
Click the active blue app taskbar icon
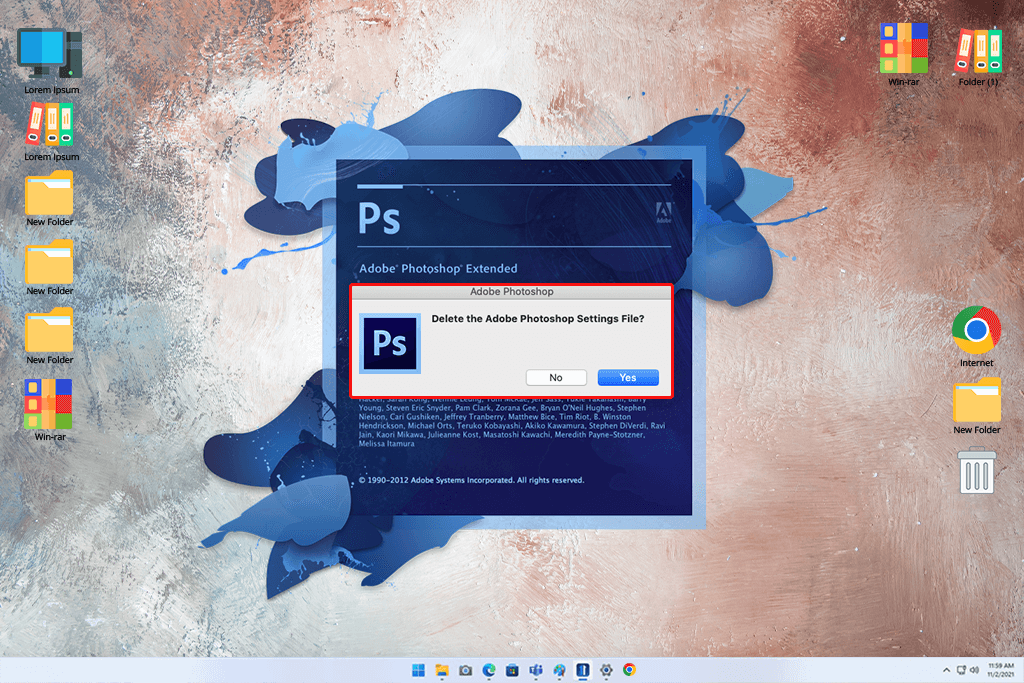point(583,670)
